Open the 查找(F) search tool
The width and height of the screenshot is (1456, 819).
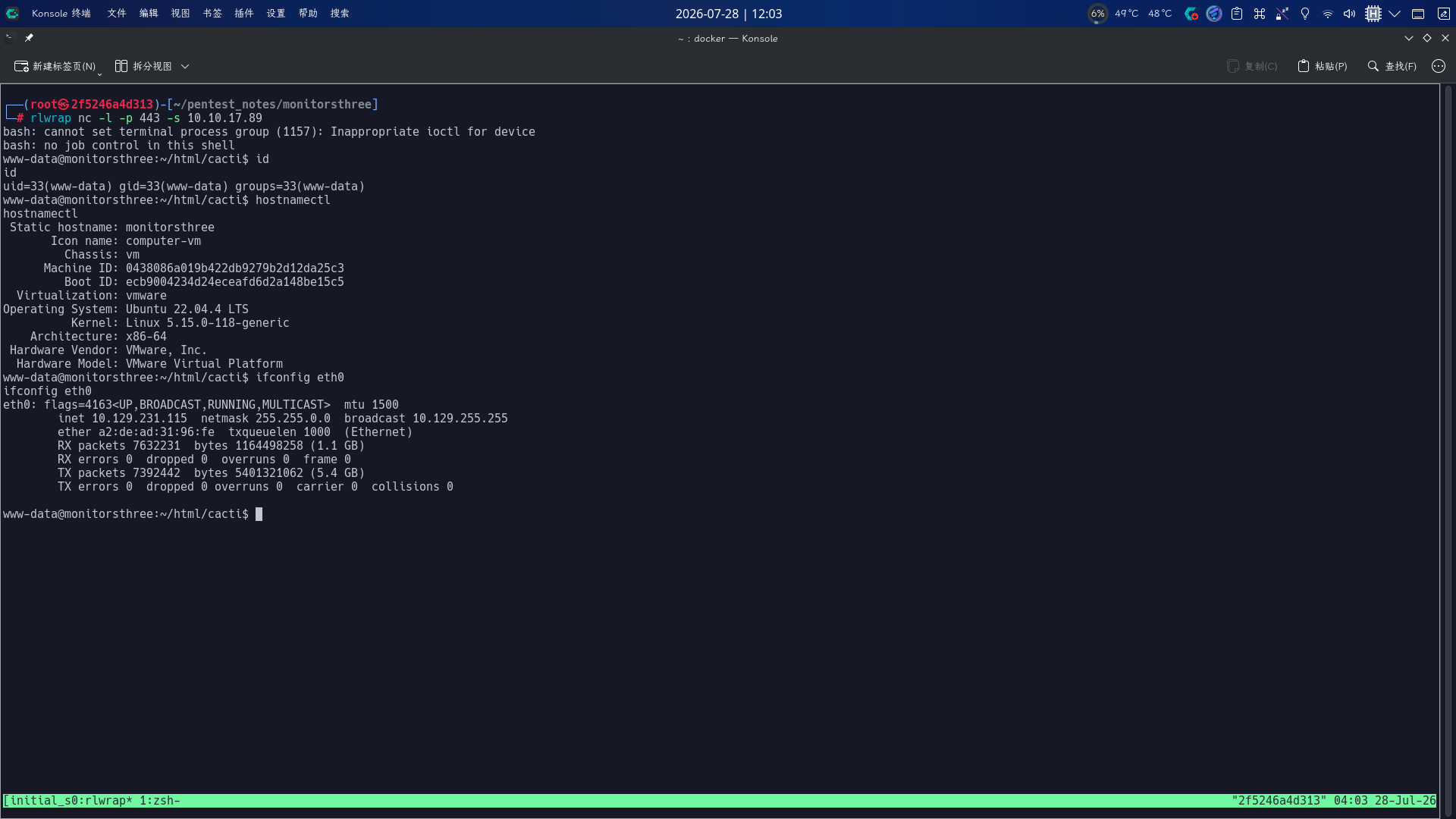(x=1392, y=67)
